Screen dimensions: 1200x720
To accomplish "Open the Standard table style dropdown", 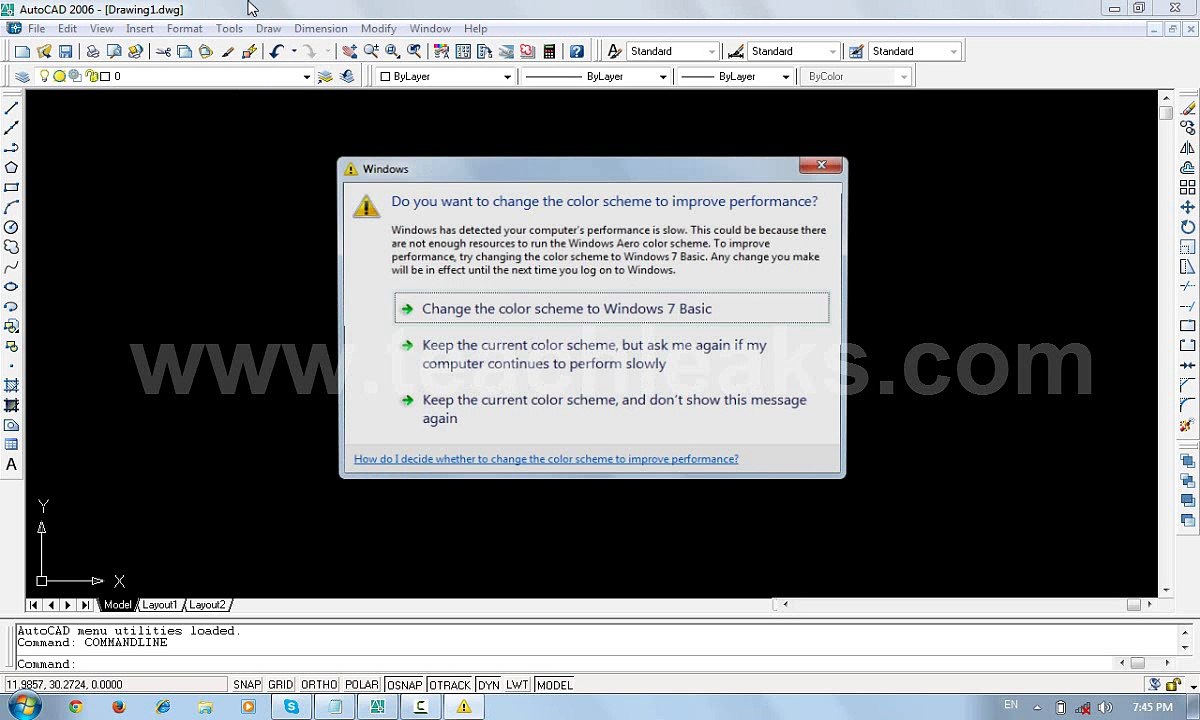I will (x=954, y=51).
